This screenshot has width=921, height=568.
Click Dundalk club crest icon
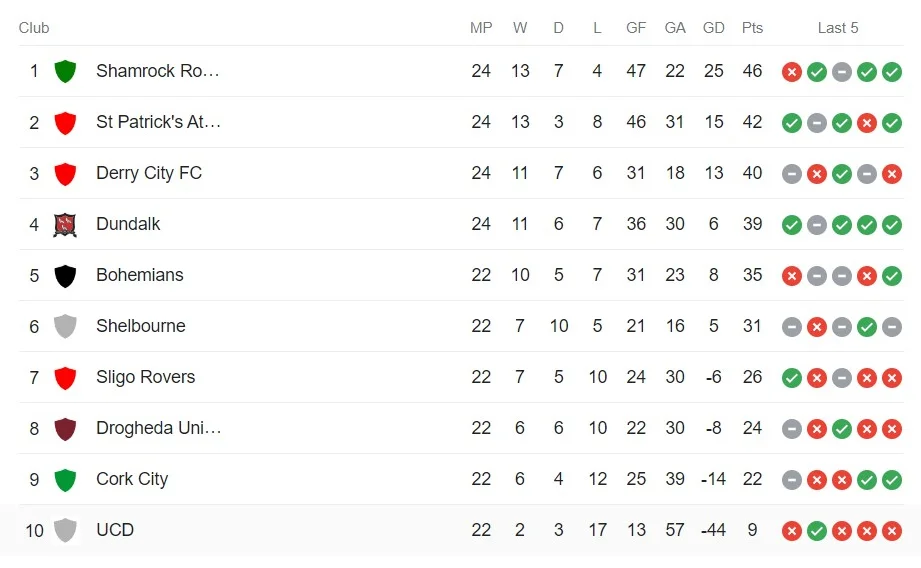[x=65, y=224]
